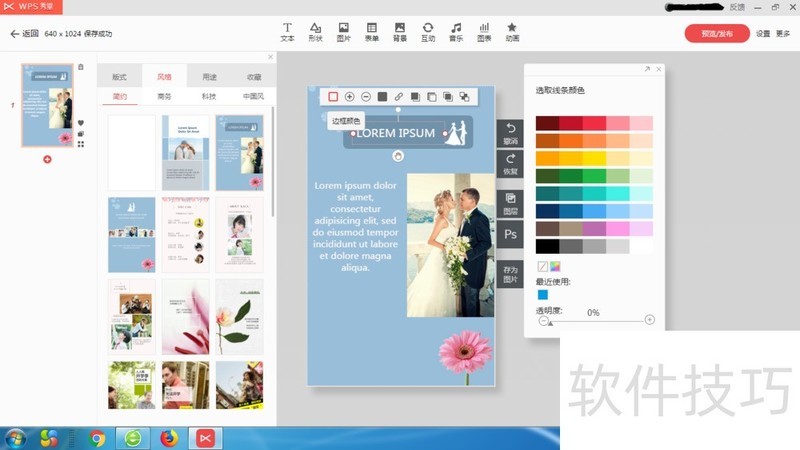Click the last arrange icon in floating toolbar
Image resolution: width=800 pixels, height=450 pixels.
[x=464, y=96]
